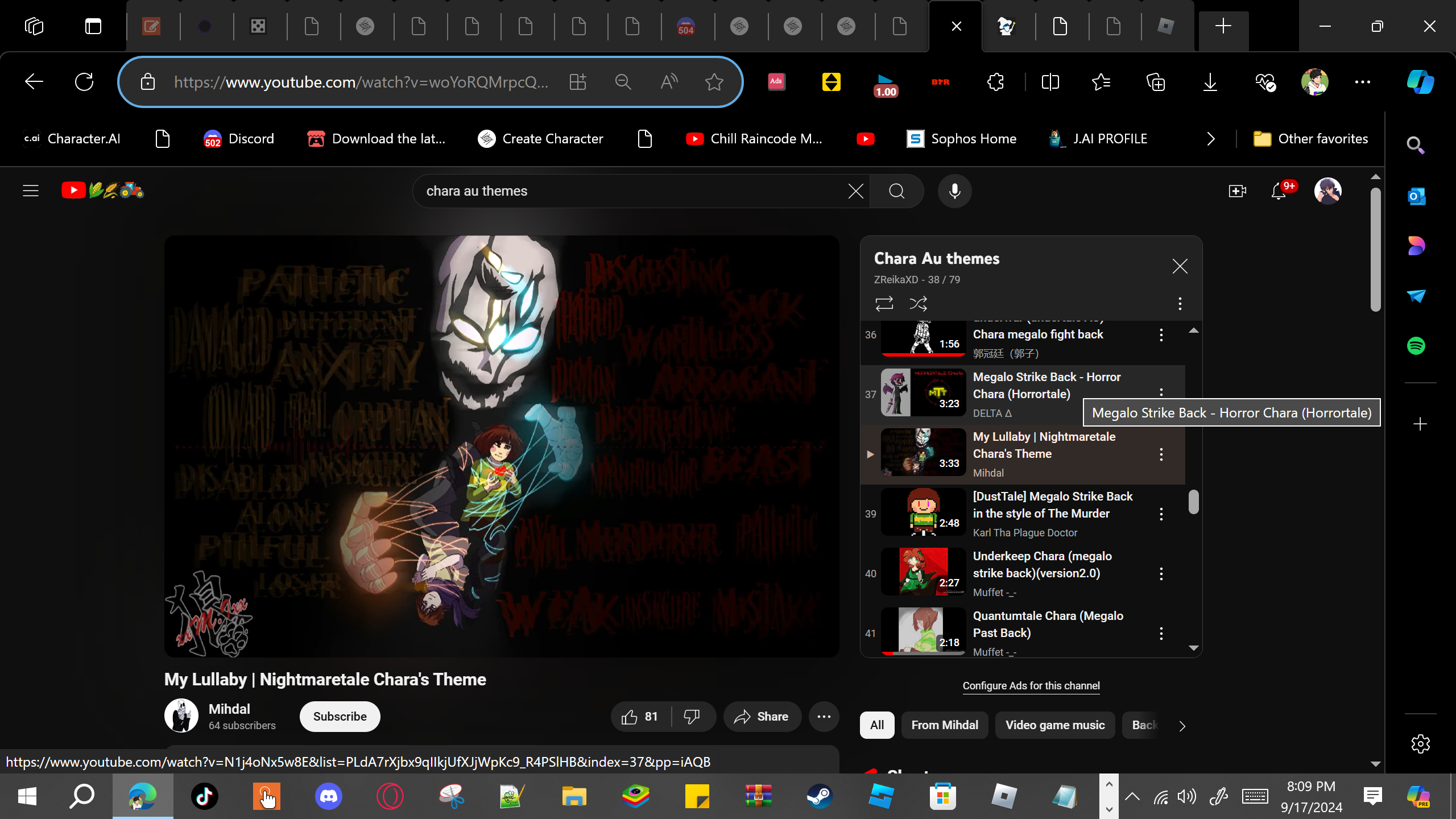Open the Edge split screen icon
This screenshot has width=1456, height=819.
point(1050,82)
